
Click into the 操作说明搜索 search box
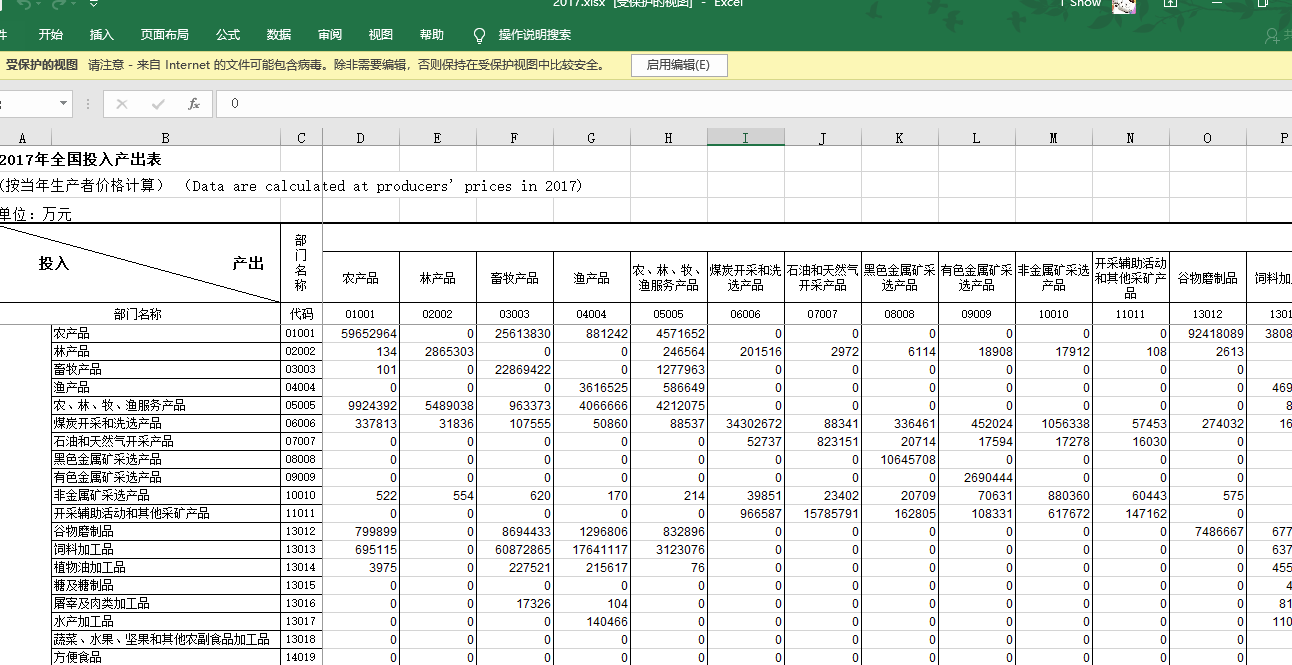coord(535,35)
